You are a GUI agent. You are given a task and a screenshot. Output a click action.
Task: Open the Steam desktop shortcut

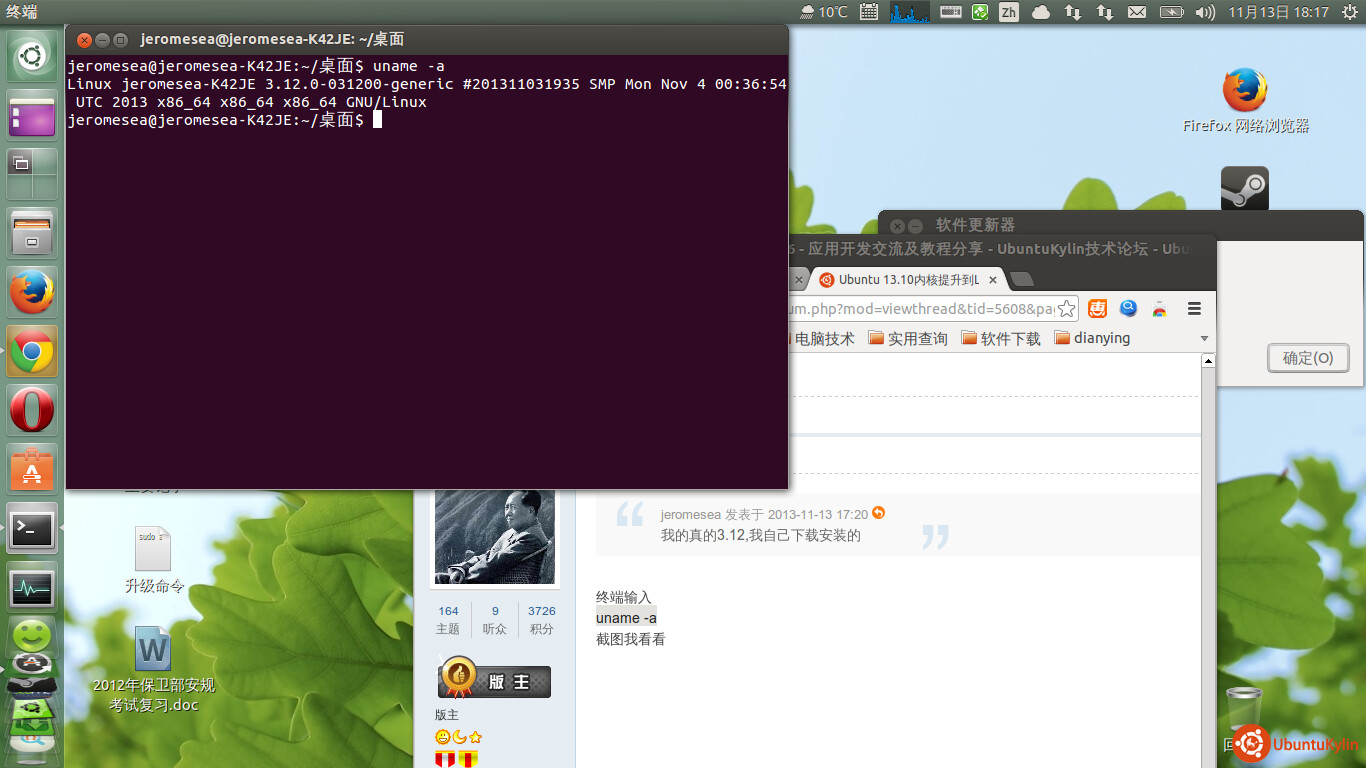click(x=1244, y=189)
